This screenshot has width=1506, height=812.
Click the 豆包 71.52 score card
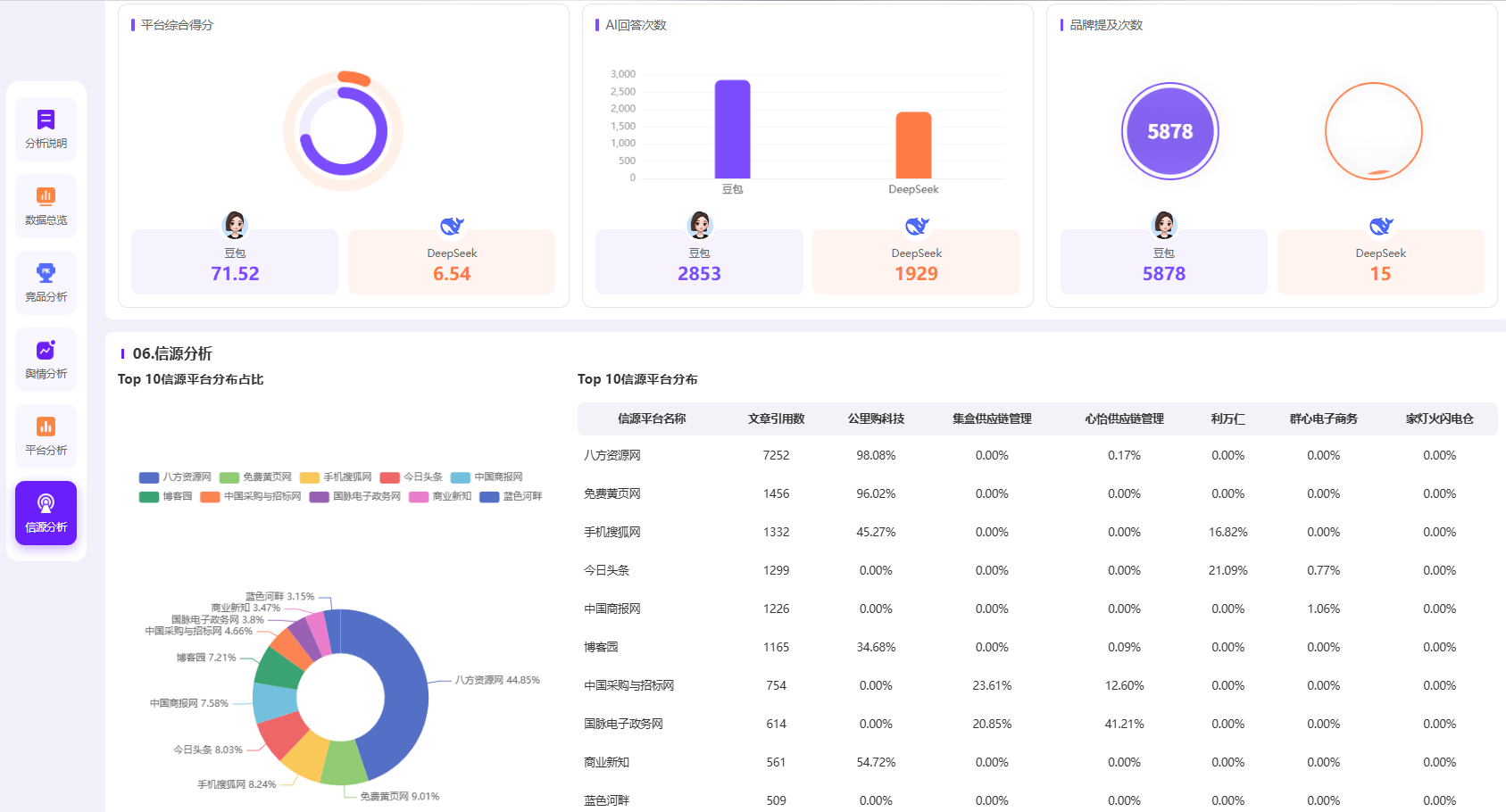point(235,262)
